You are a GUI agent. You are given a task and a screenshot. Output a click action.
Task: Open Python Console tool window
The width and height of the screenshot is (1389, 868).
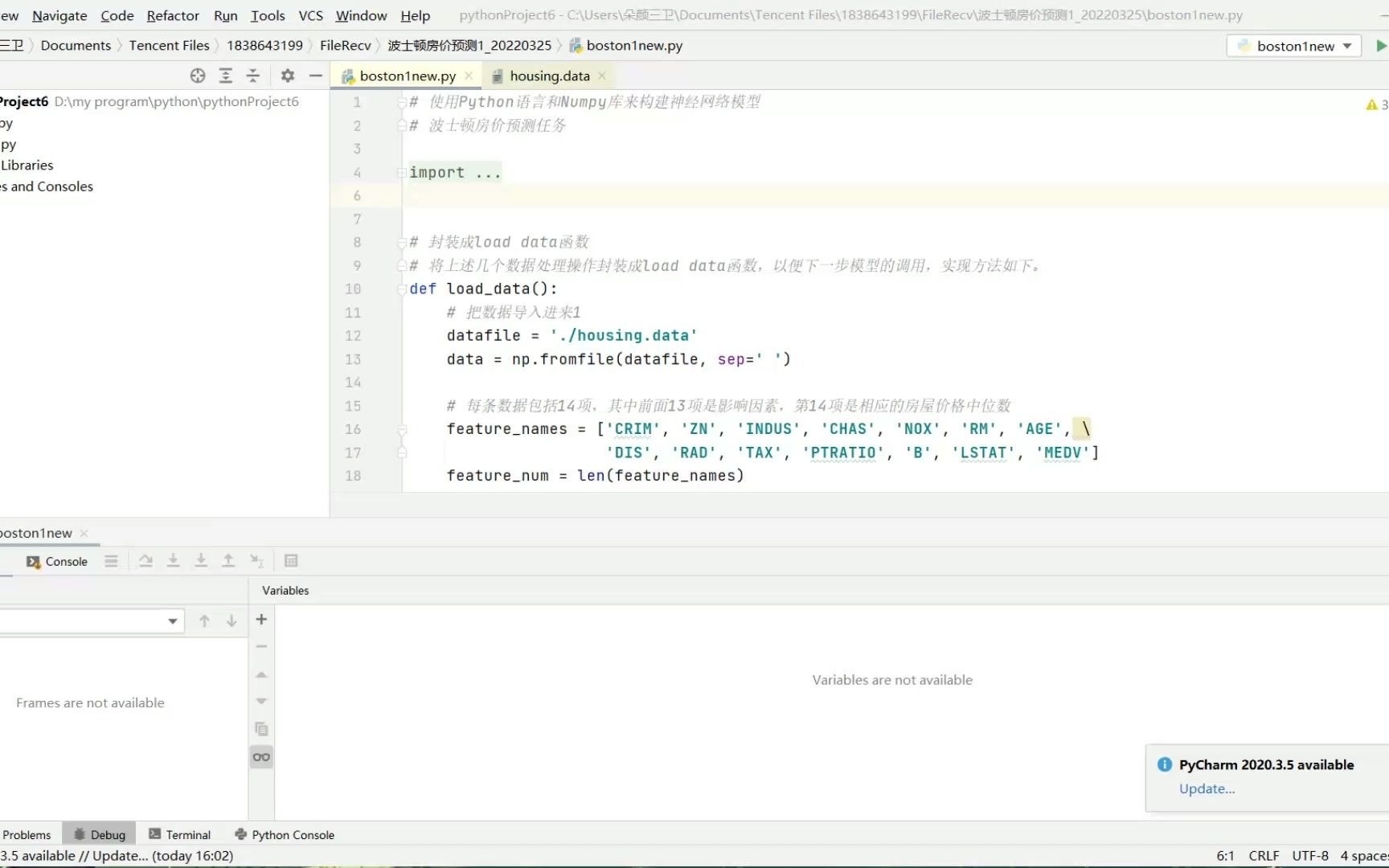(x=285, y=835)
